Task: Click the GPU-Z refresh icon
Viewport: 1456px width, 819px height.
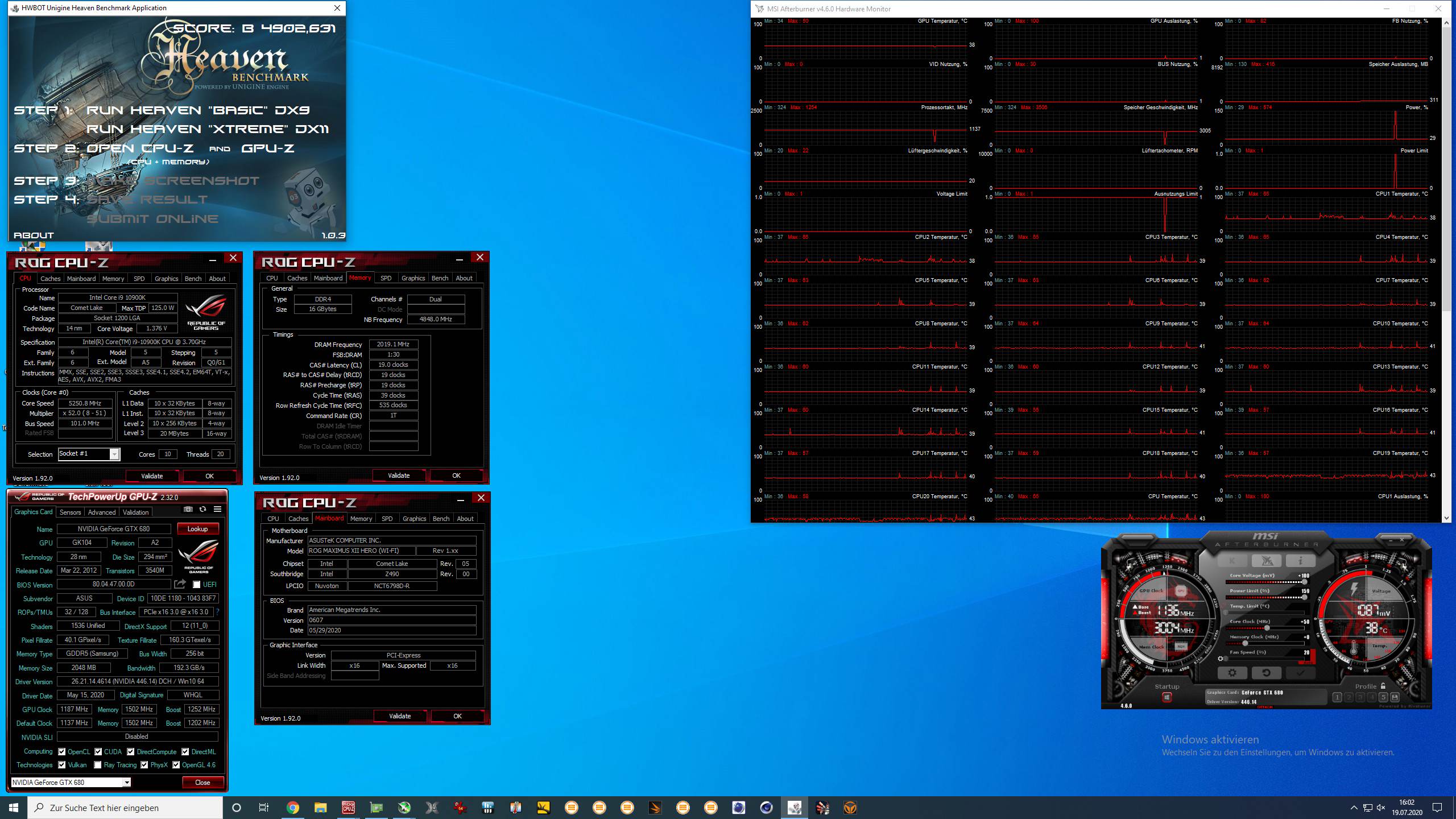Action: coord(203,509)
